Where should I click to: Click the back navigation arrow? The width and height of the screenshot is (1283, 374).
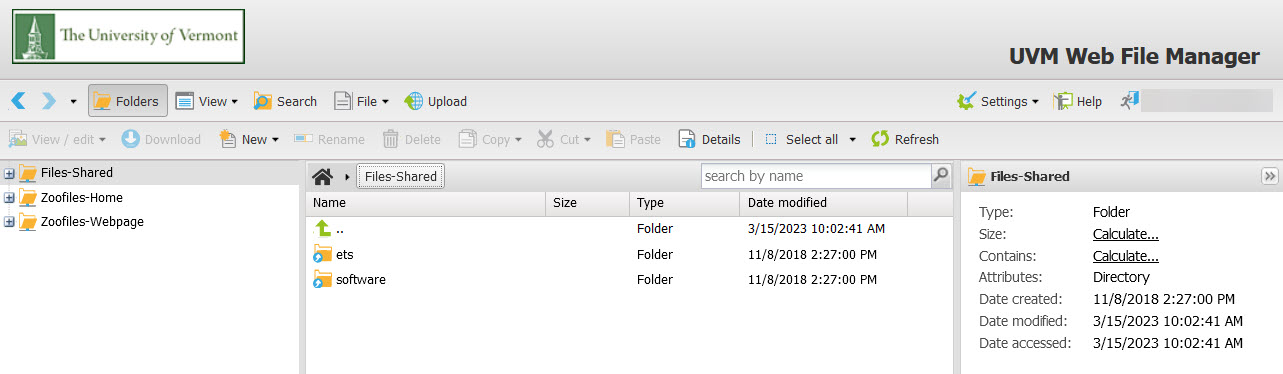click(18, 101)
